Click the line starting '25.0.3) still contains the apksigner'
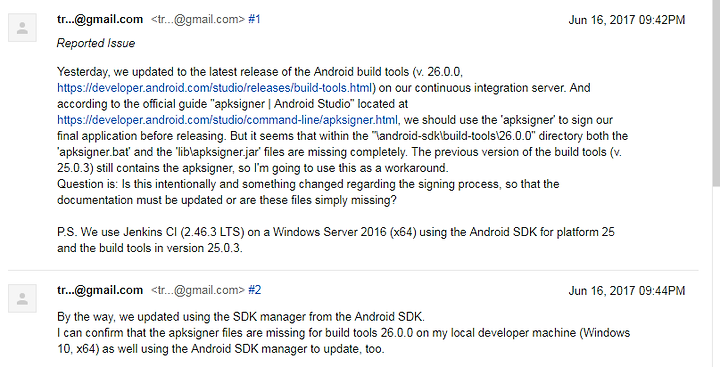The width and height of the screenshot is (720, 367). pos(253,168)
